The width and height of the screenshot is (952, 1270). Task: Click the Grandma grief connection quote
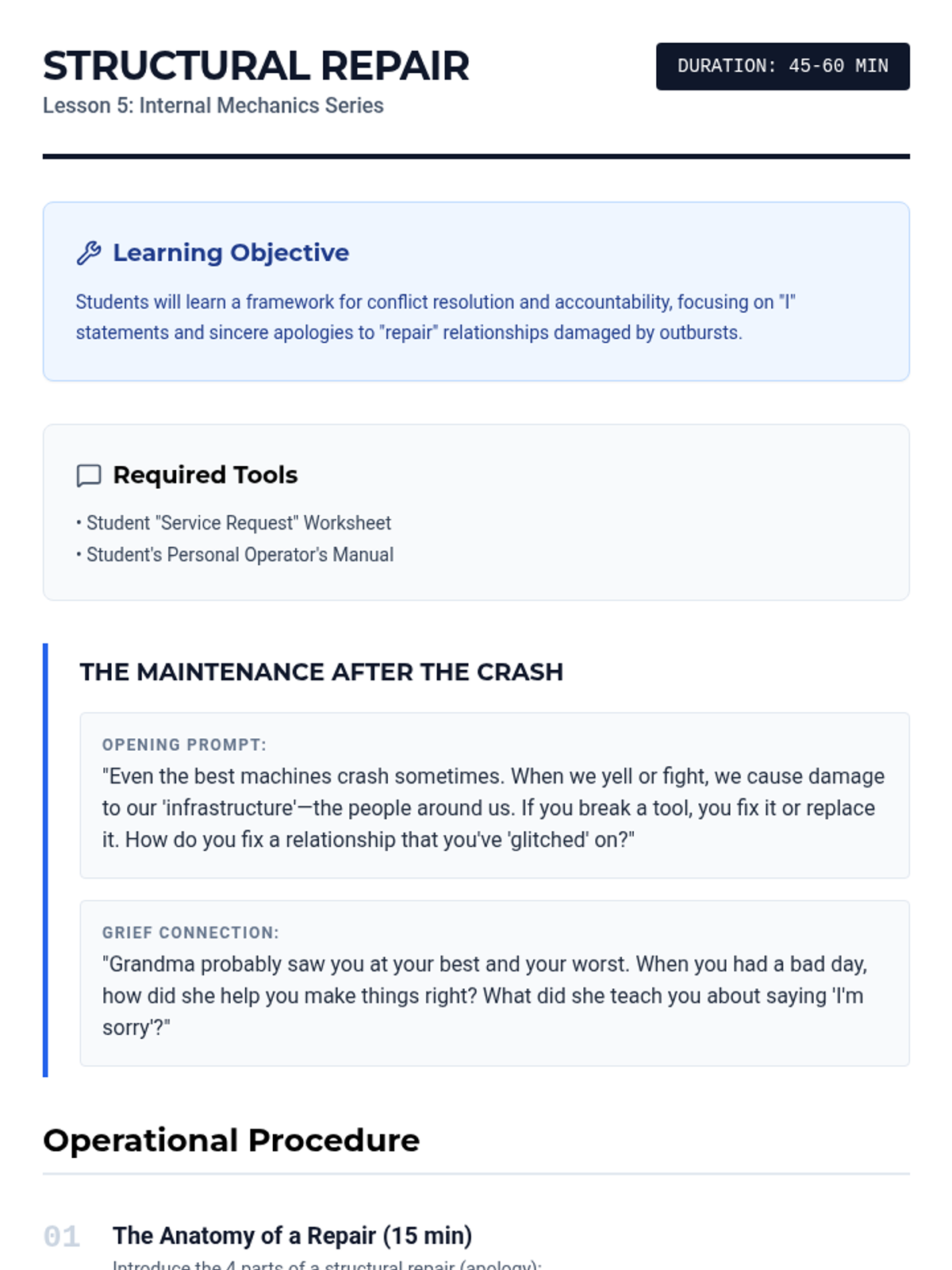coord(485,995)
